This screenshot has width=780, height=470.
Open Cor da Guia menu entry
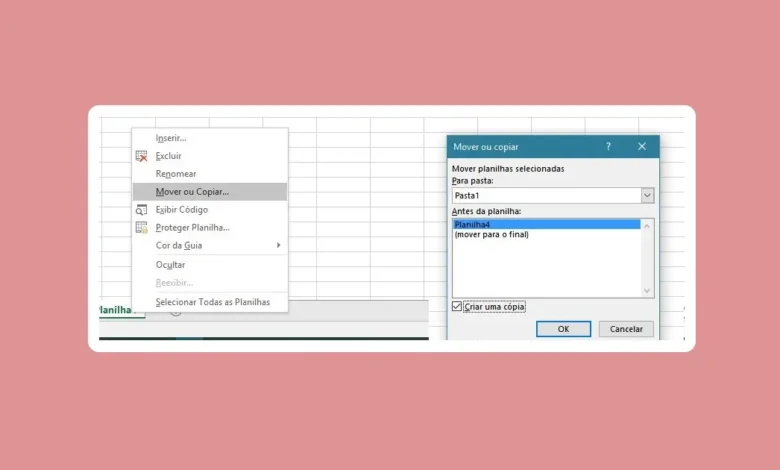click(210, 245)
